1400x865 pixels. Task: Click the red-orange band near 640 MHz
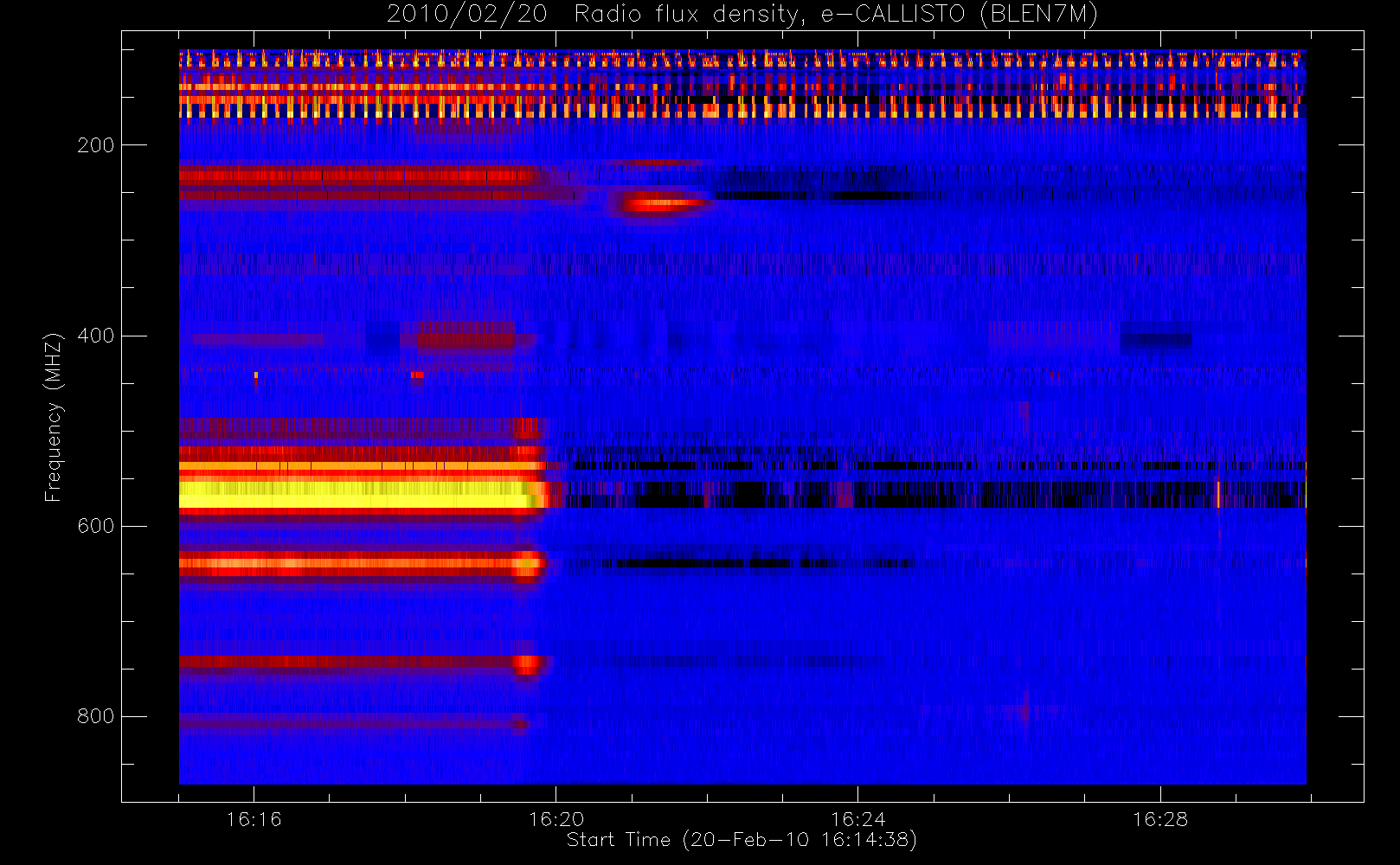[x=362, y=564]
